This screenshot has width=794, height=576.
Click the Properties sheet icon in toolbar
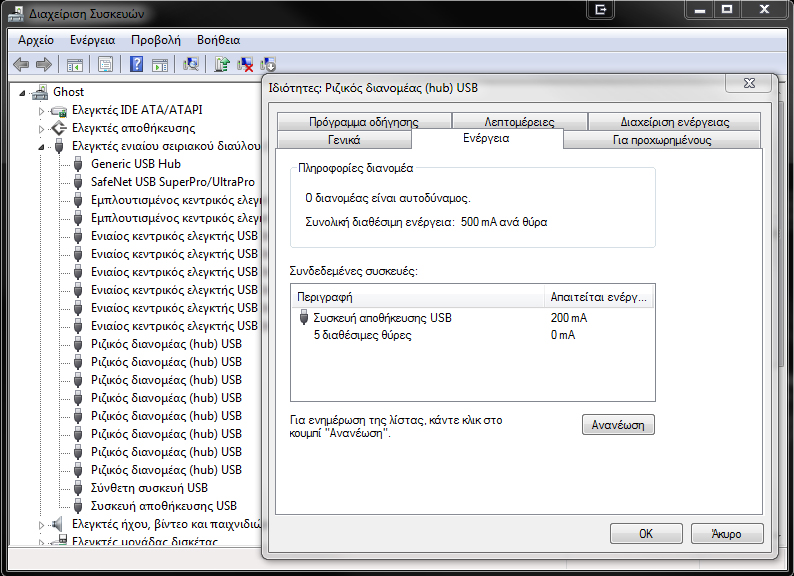[105, 65]
